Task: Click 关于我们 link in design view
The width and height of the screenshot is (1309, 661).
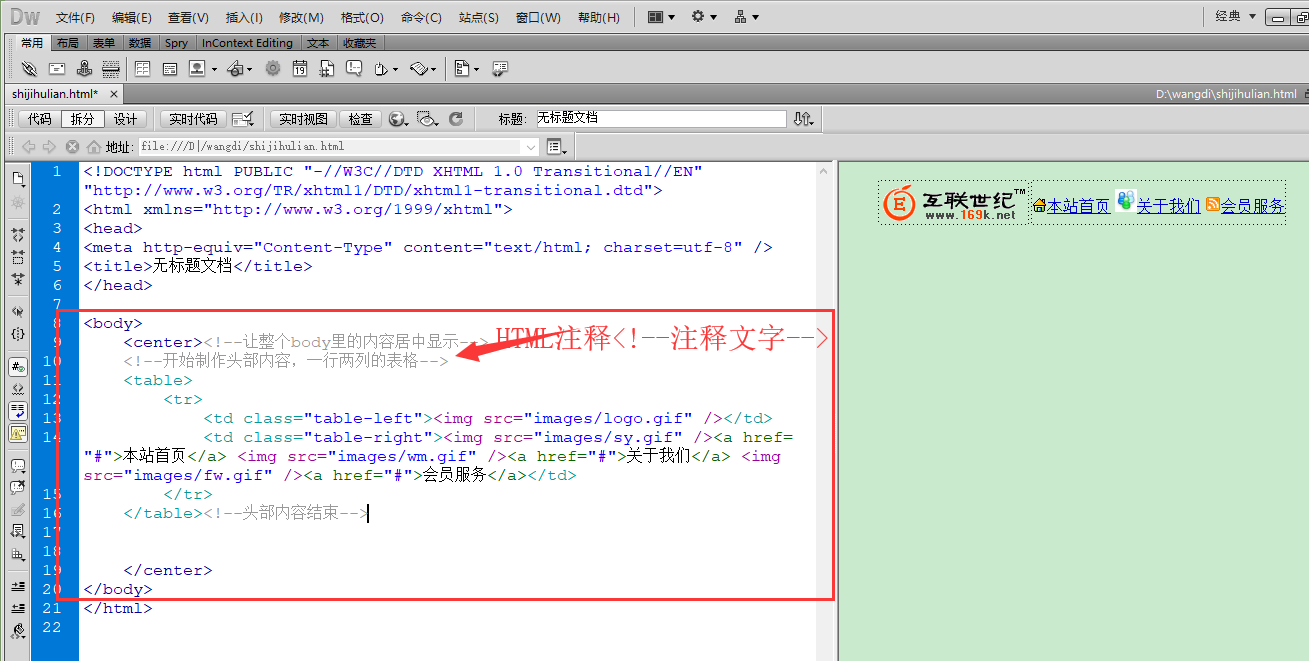Action: click(x=1168, y=206)
